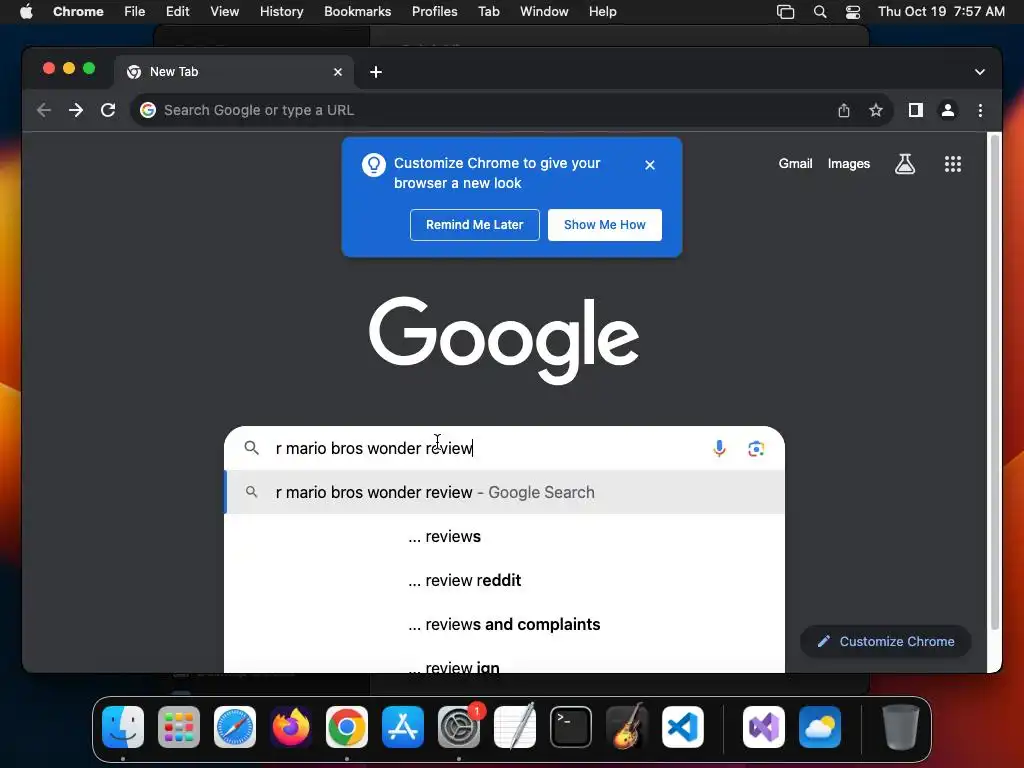
Task: Open the Window menu
Action: point(544,12)
